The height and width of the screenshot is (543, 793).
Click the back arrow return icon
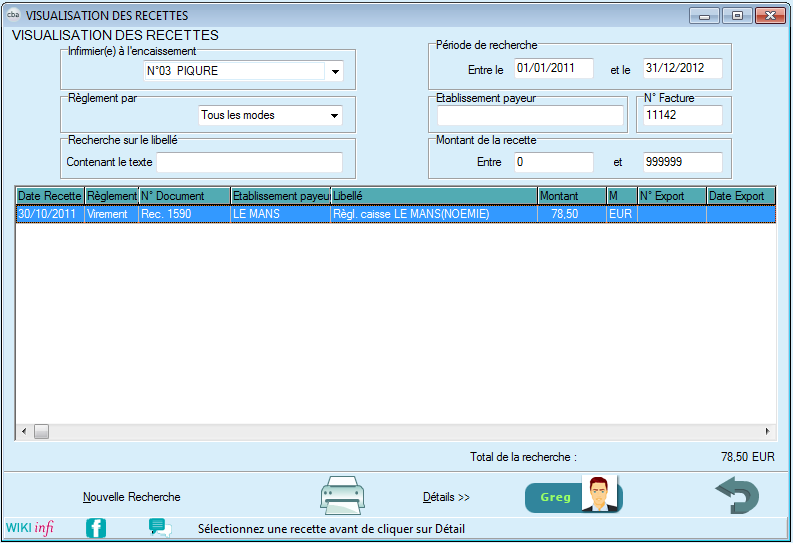[x=737, y=495]
